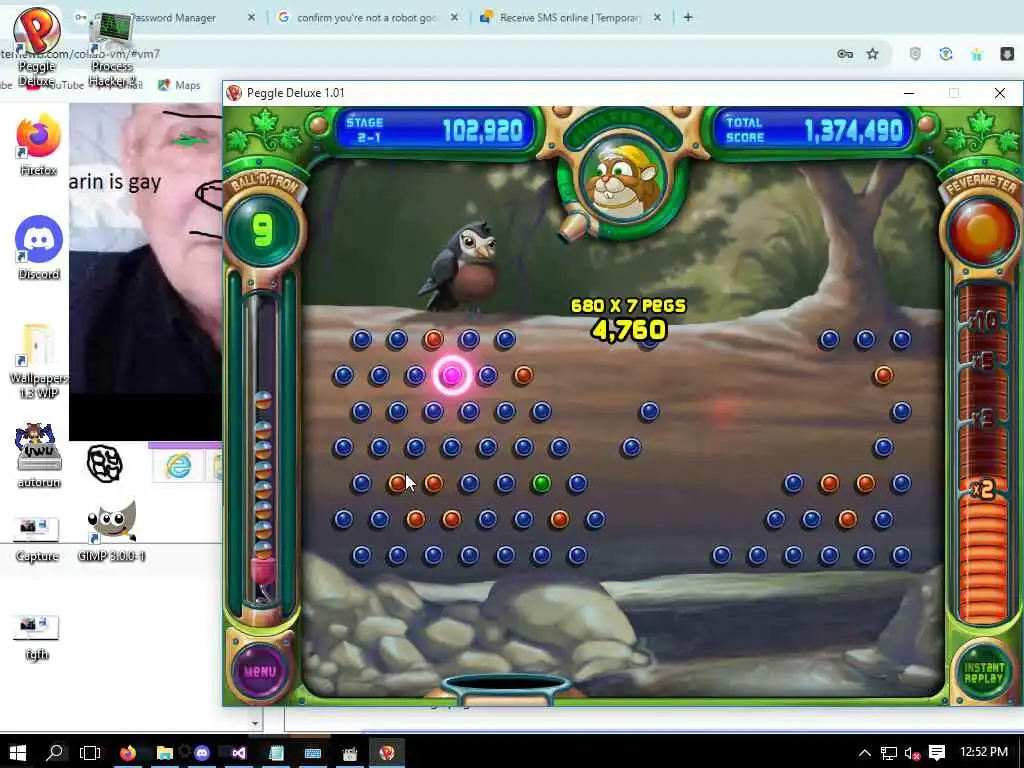
Task: Open the Peggle Menu button
Action: click(260, 671)
